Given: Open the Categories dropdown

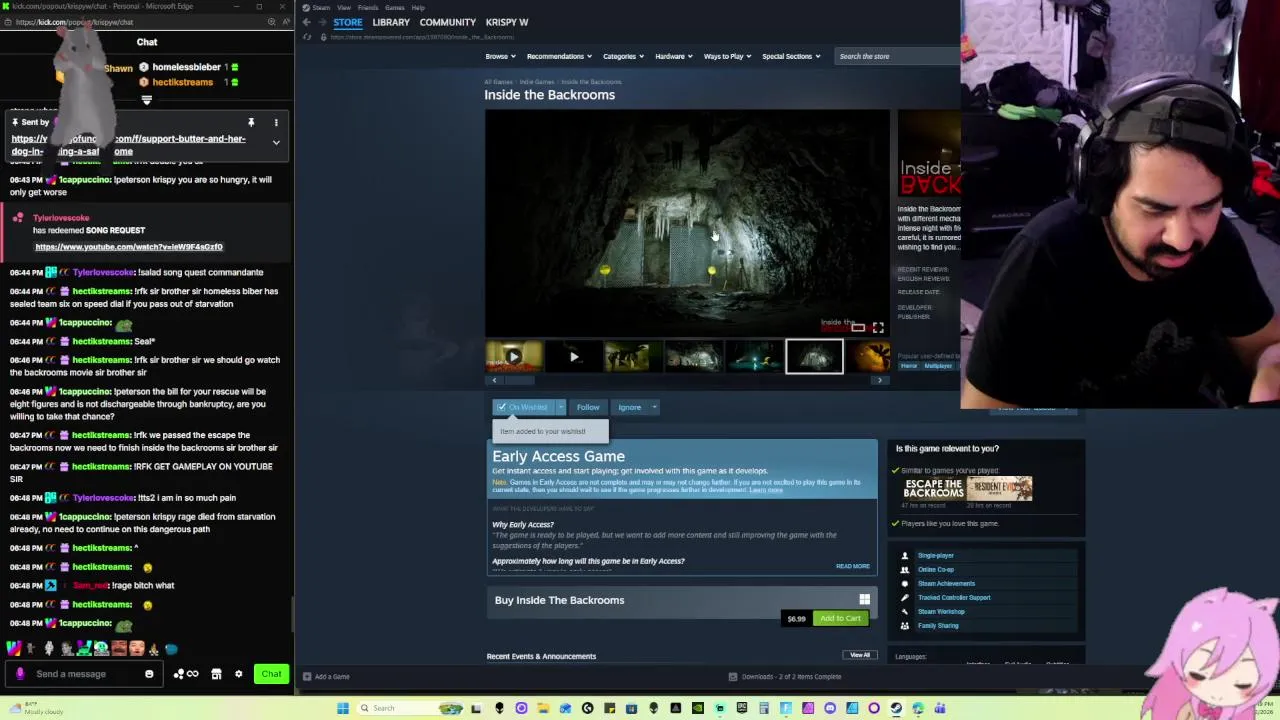Looking at the screenshot, I should tap(624, 56).
